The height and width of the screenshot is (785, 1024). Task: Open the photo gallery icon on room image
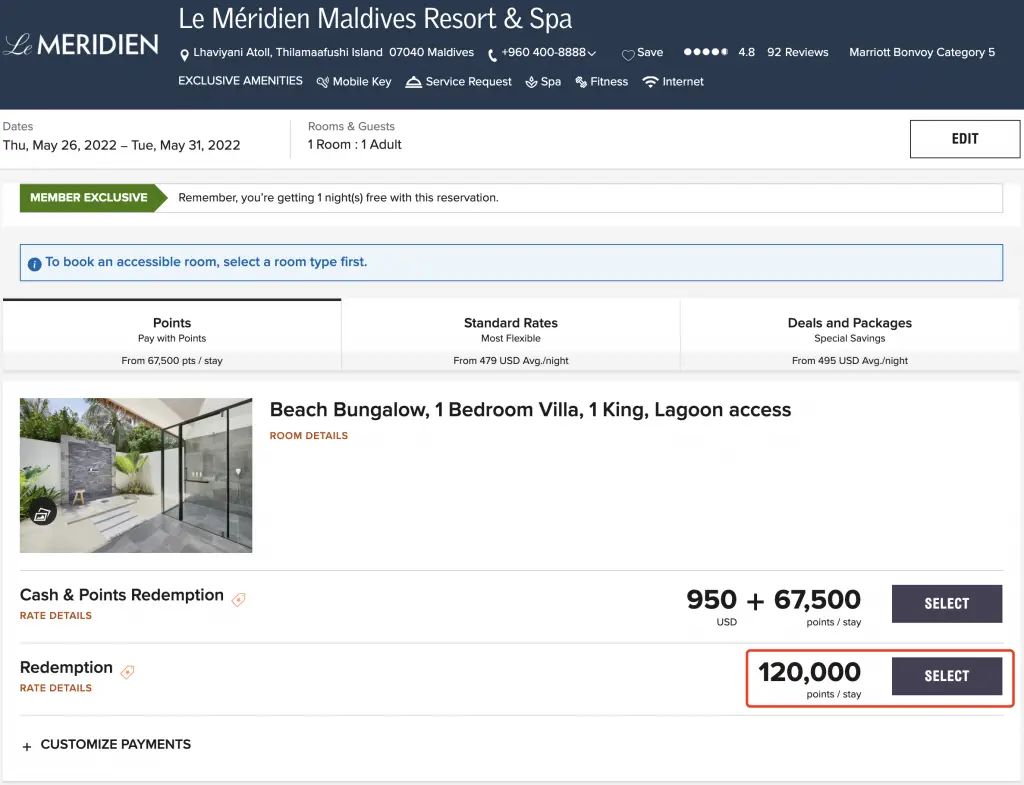click(x=41, y=514)
